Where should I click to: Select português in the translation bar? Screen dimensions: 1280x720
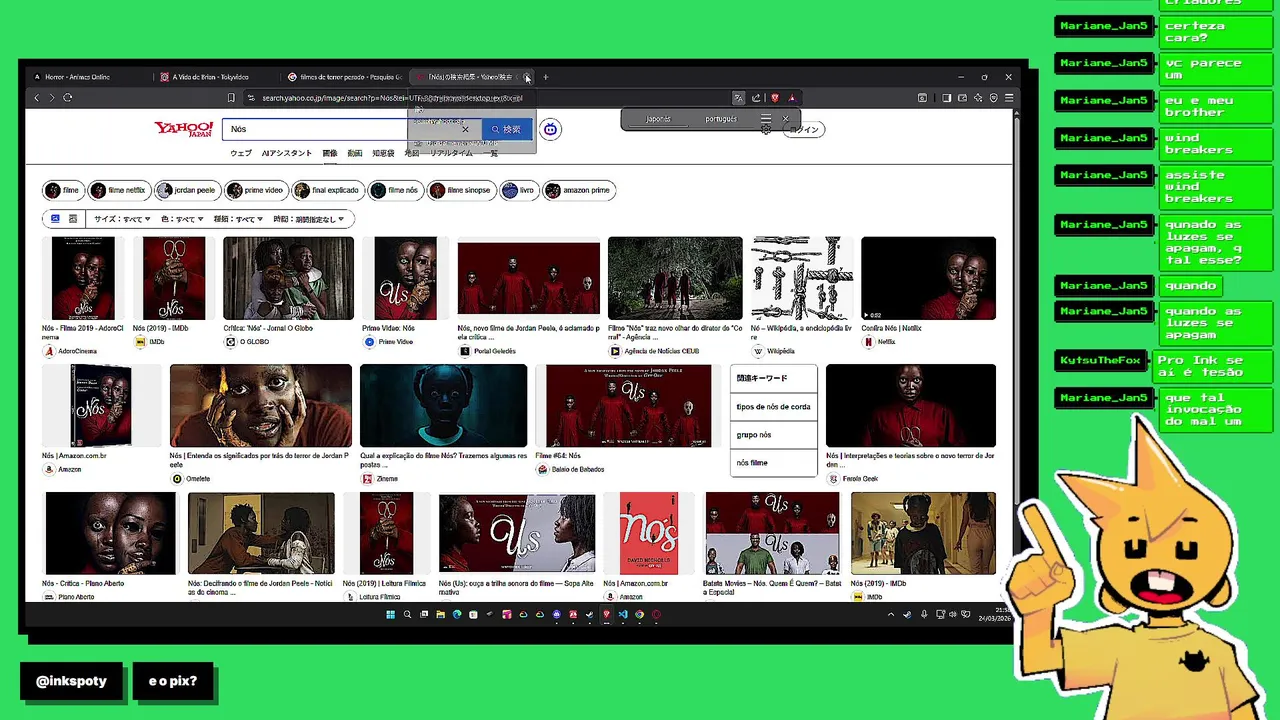click(x=721, y=119)
